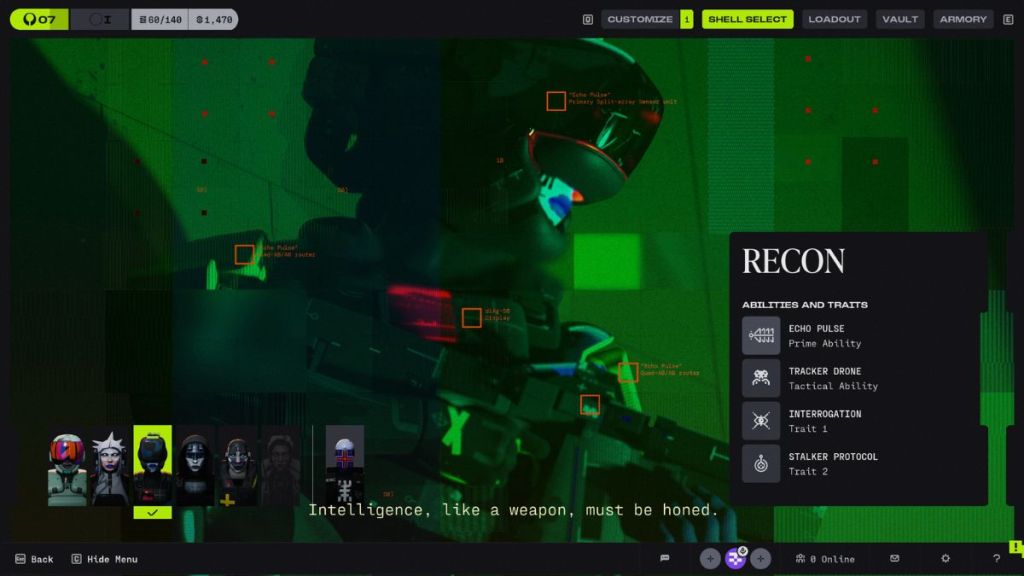The image size is (1024, 576).
Task: Click the question mark help icon
Action: point(996,559)
